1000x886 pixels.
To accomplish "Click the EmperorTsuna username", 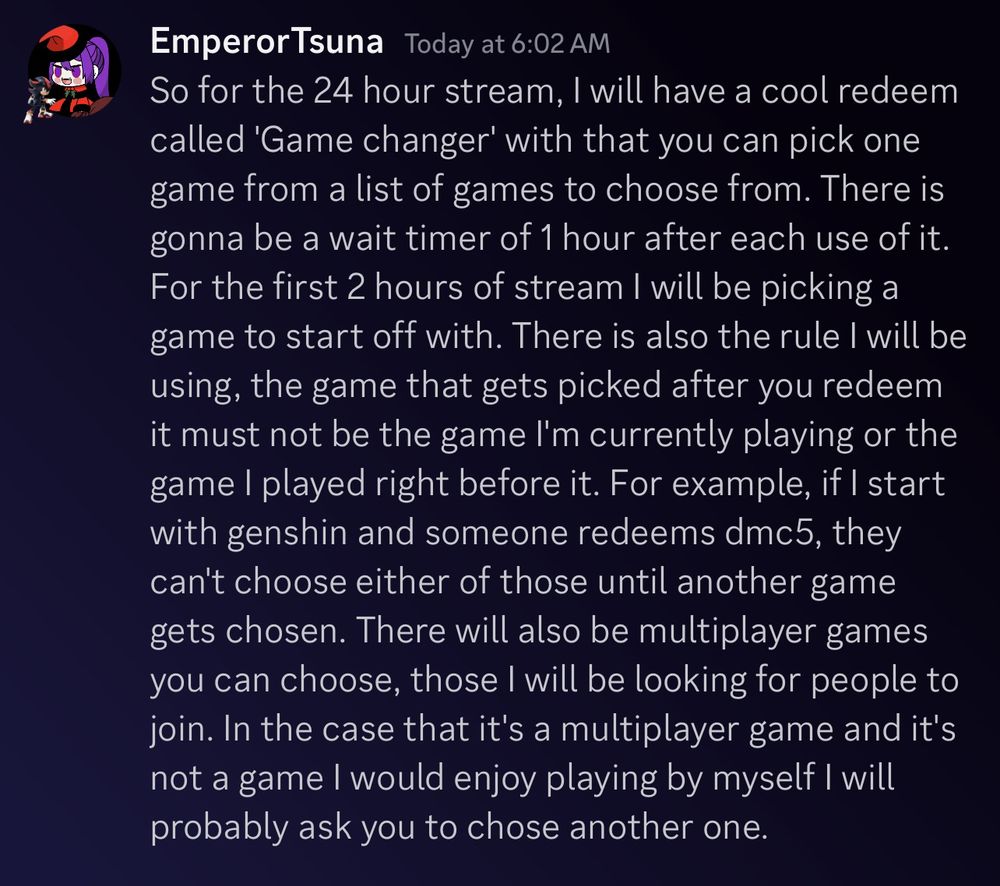I will coord(267,41).
